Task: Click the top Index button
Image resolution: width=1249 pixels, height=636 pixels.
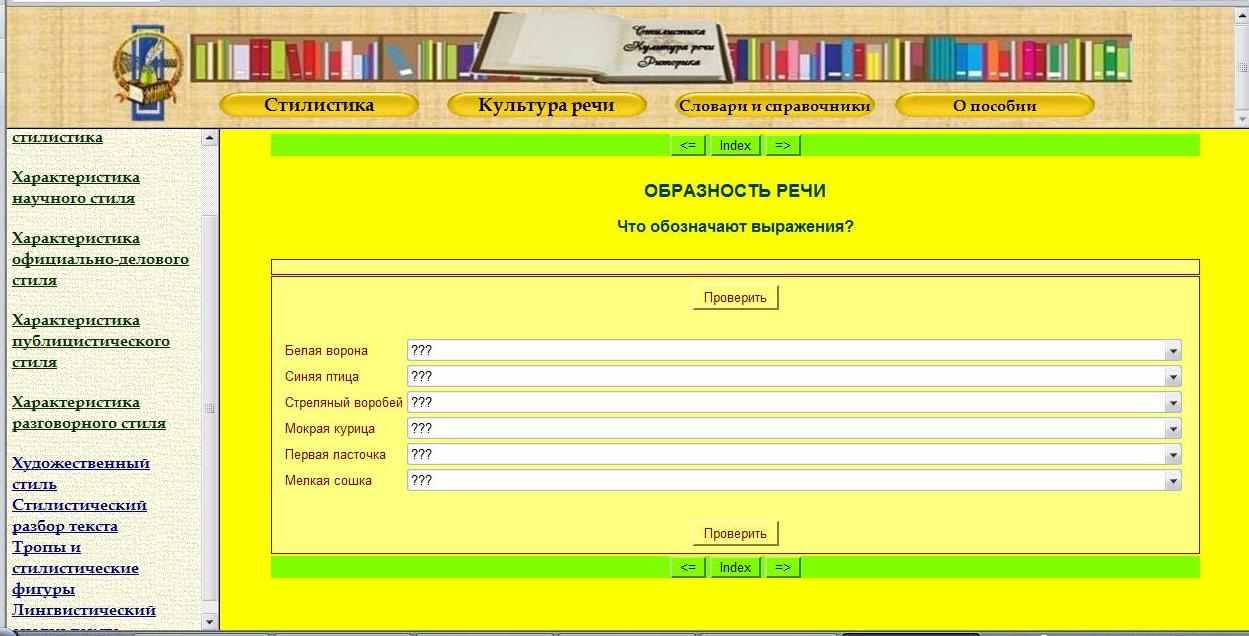Action: [735, 145]
